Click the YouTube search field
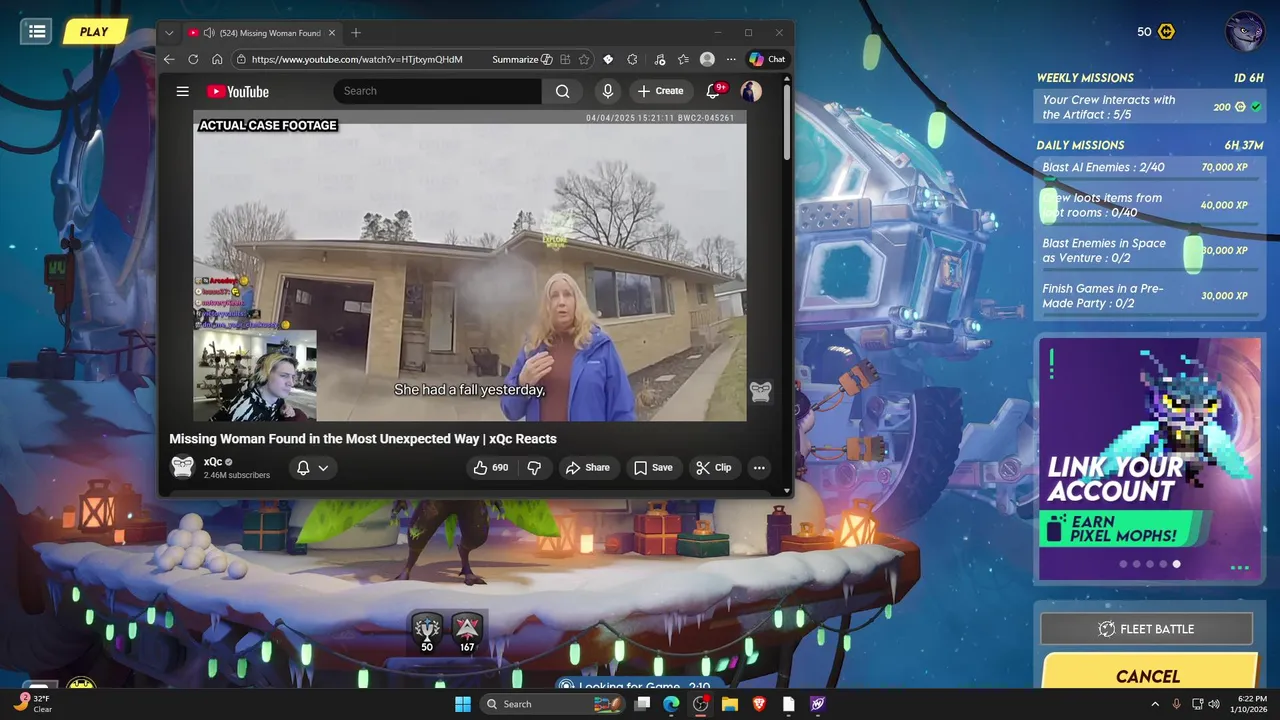Screen dimensions: 1280x720 click(x=438, y=91)
